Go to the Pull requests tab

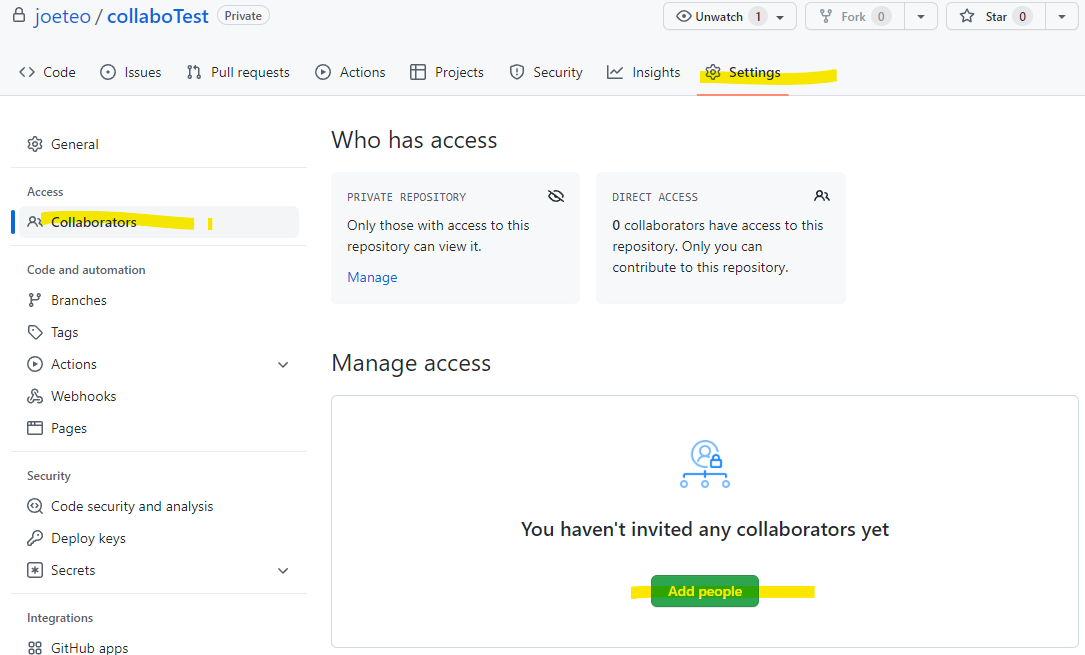tap(238, 72)
